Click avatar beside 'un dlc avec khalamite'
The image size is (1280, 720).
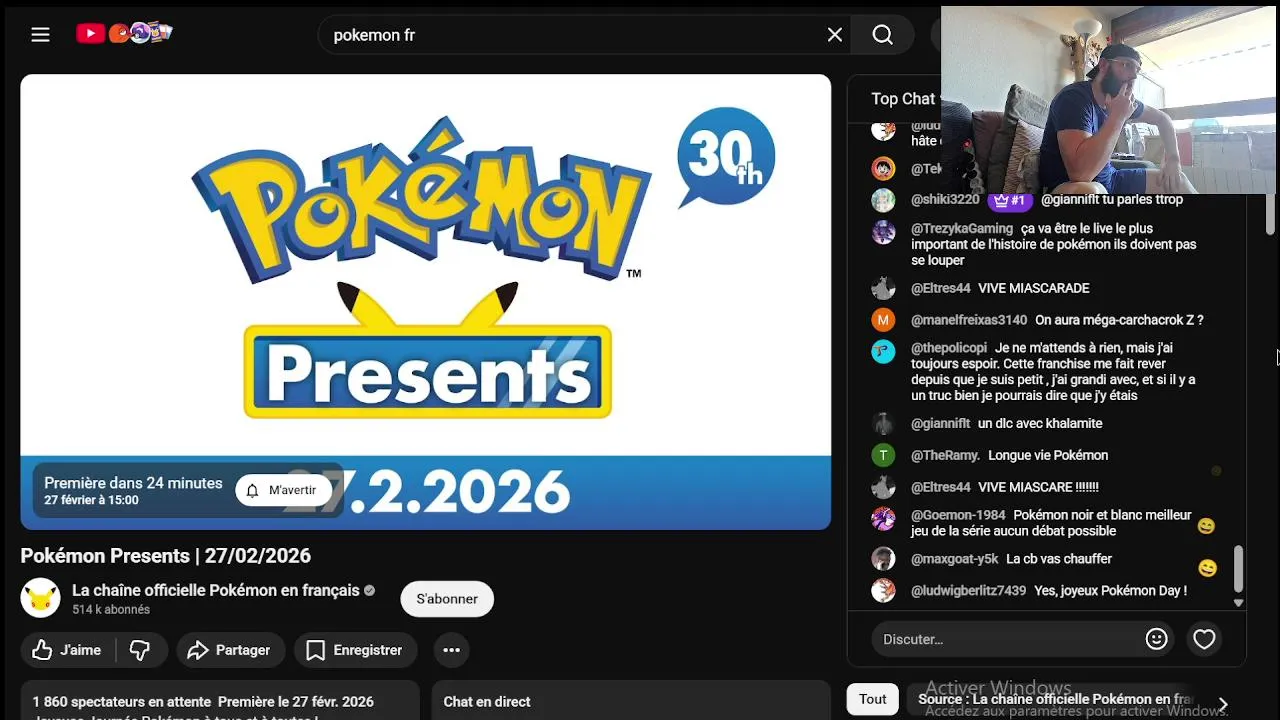[883, 423]
